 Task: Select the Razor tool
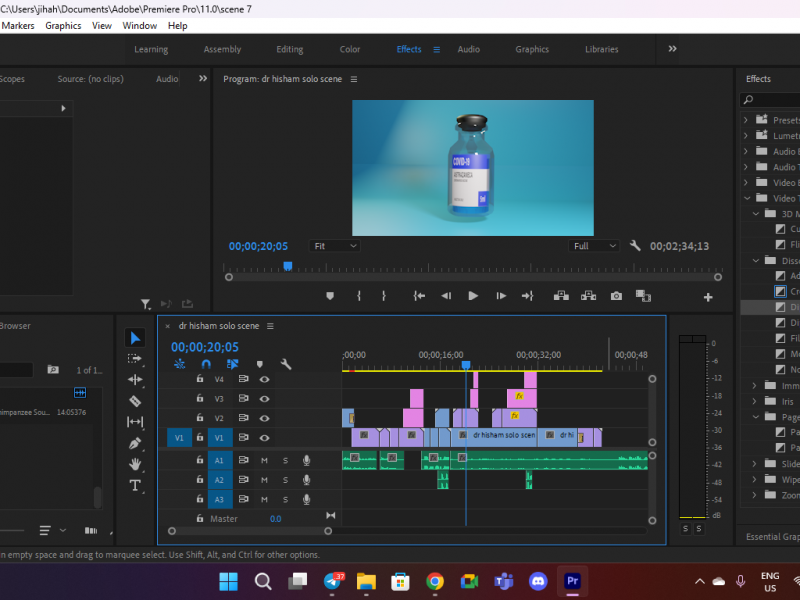pos(136,401)
